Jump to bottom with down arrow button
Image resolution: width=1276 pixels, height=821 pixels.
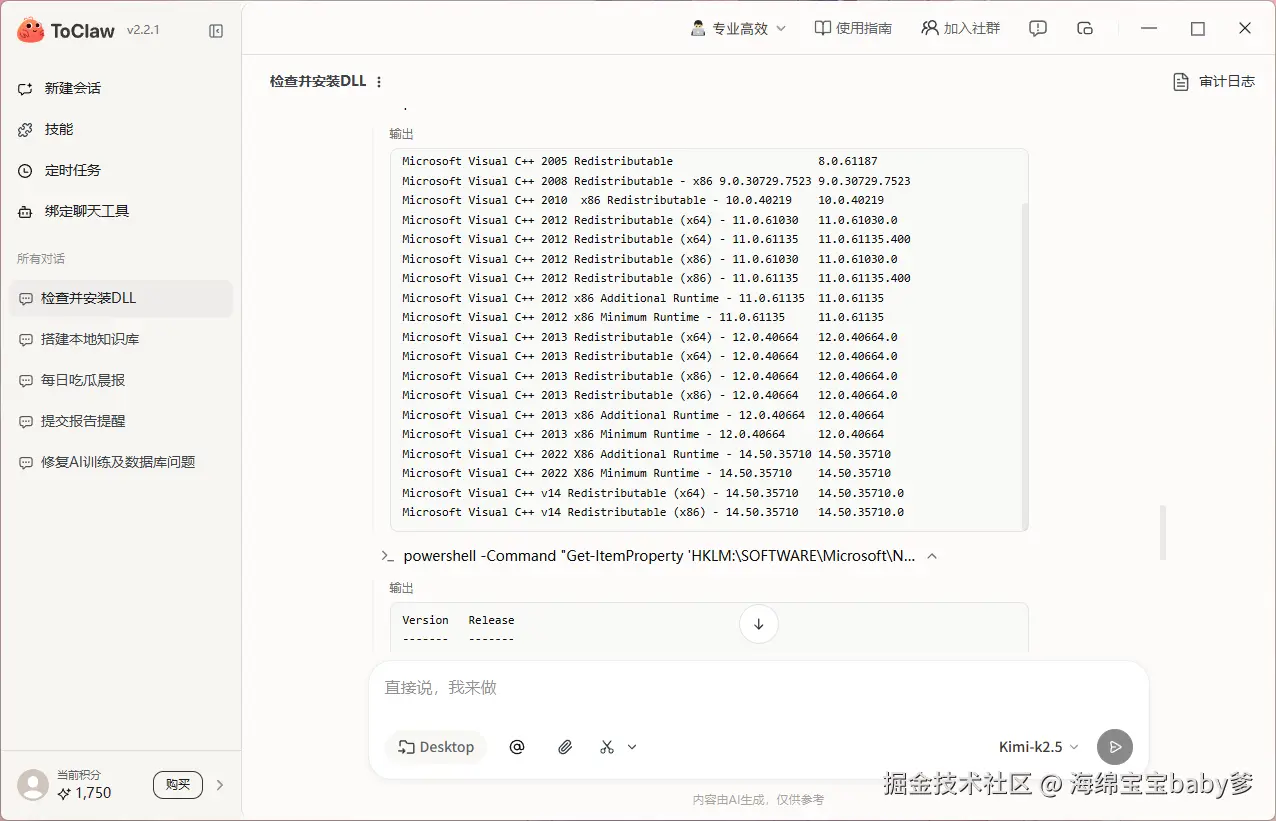pyautogui.click(x=758, y=624)
